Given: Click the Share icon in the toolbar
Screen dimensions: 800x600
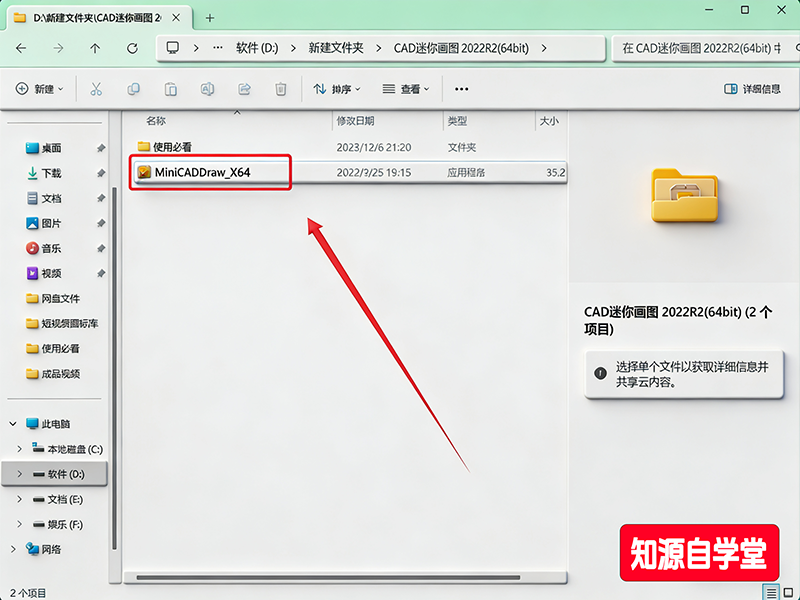Looking at the screenshot, I should pyautogui.click(x=244, y=89).
